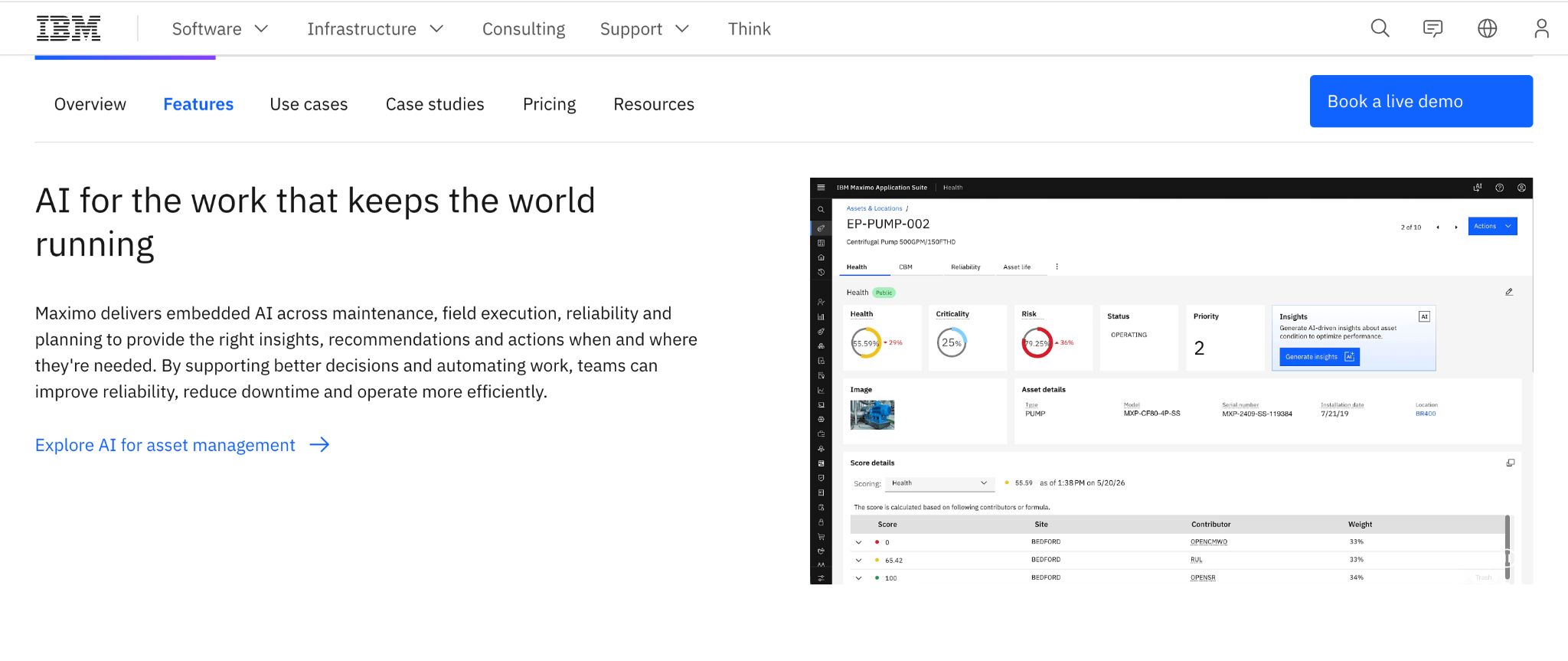
Task: Click the OPERATING status value
Action: pos(1129,335)
